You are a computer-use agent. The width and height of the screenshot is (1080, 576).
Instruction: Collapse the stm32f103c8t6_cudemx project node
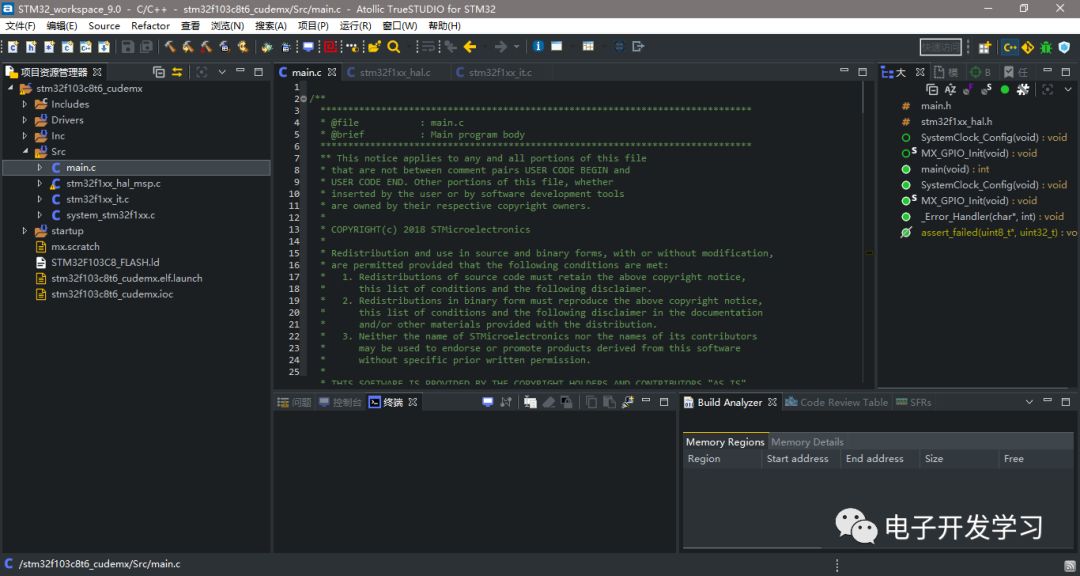click(10, 89)
